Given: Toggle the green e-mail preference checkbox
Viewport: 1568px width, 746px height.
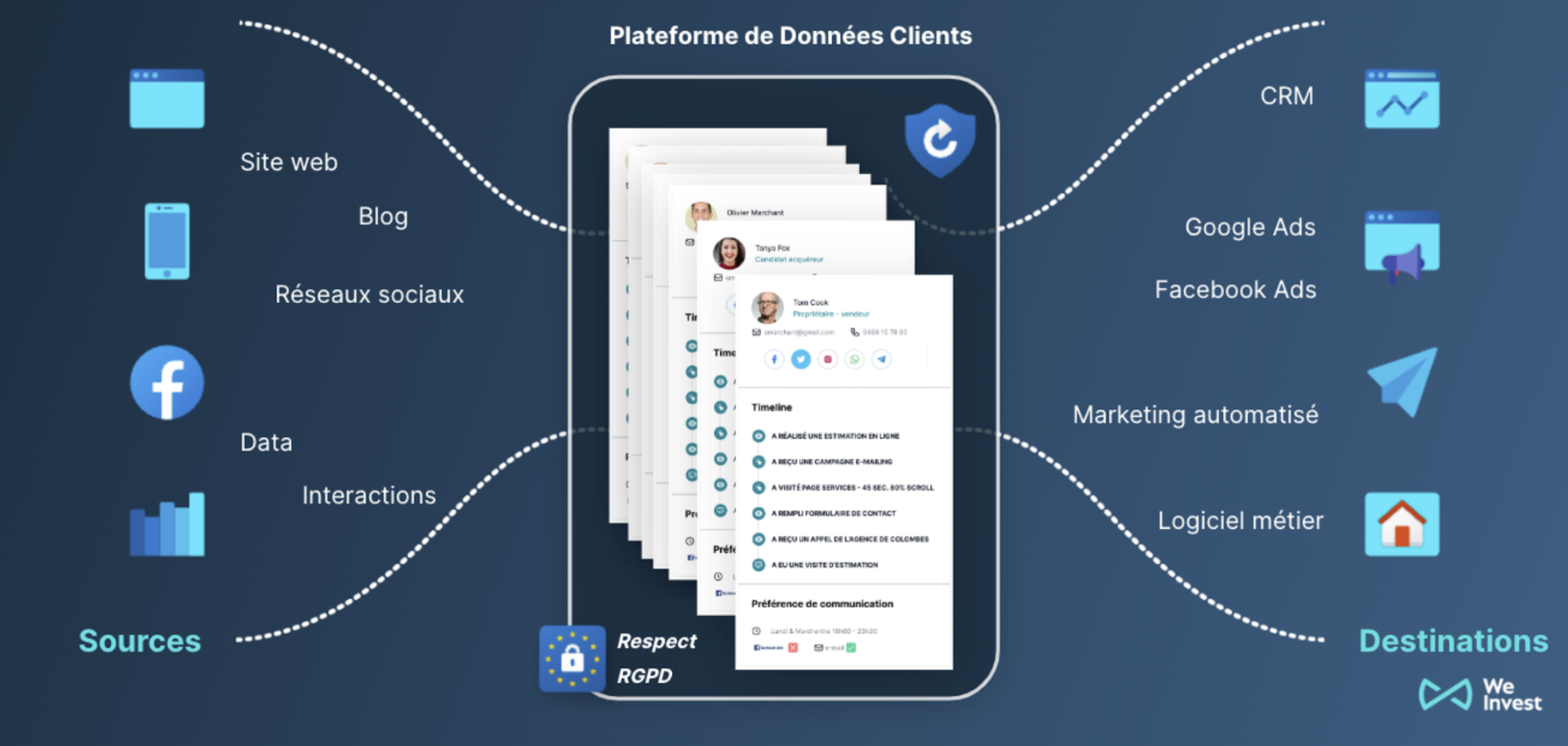Looking at the screenshot, I should [x=851, y=648].
